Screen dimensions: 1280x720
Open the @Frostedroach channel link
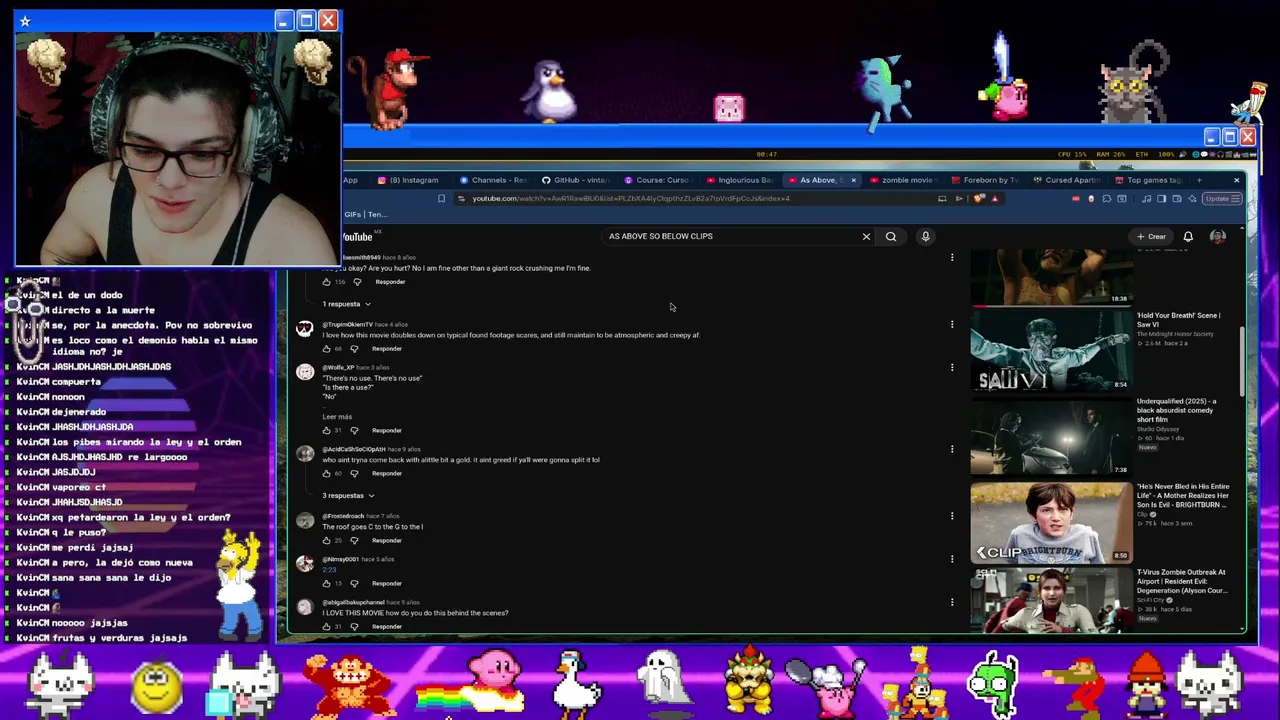click(x=343, y=516)
